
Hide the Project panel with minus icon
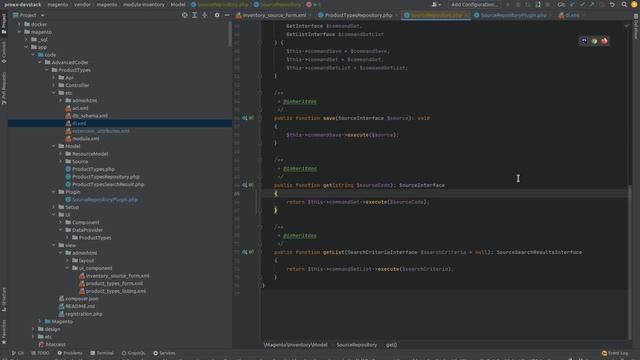point(227,15)
